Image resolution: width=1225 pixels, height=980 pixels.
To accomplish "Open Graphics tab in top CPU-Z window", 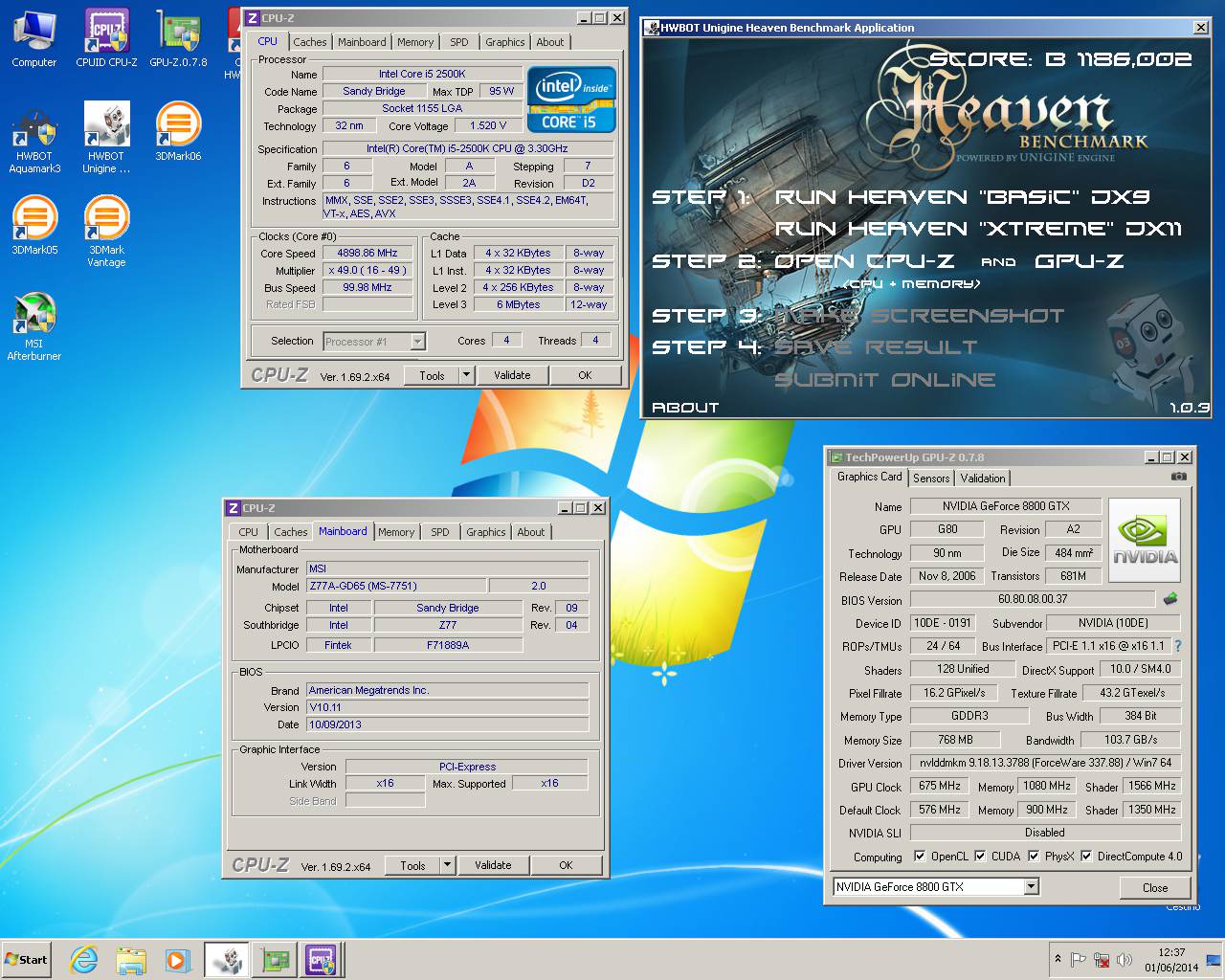I will pyautogui.click(x=504, y=42).
